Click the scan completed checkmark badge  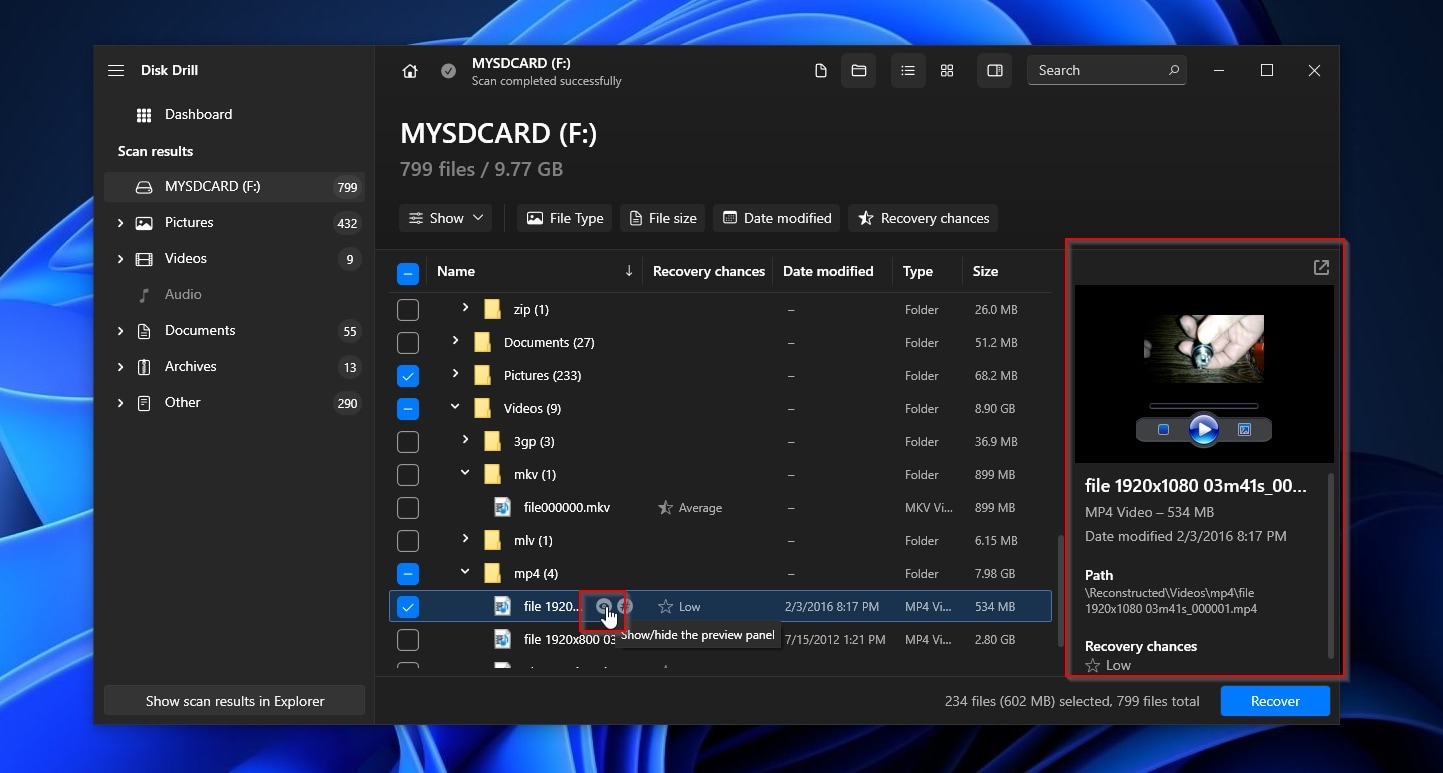[448, 70]
